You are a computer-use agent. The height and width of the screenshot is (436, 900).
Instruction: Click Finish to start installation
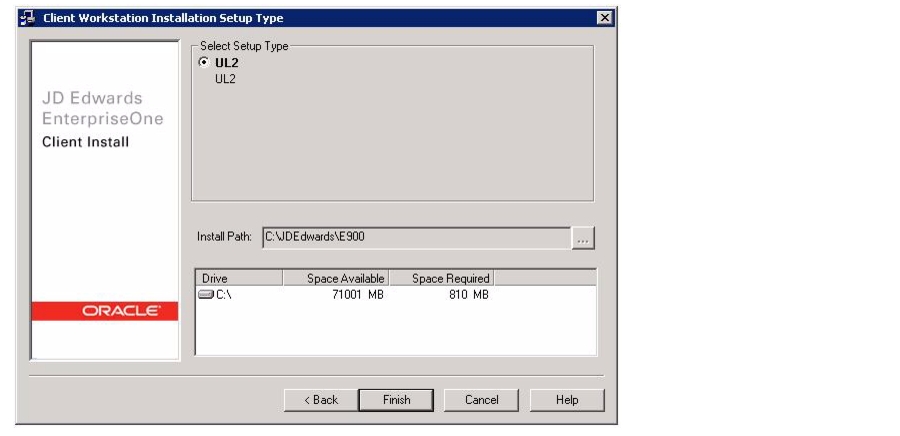click(x=396, y=400)
